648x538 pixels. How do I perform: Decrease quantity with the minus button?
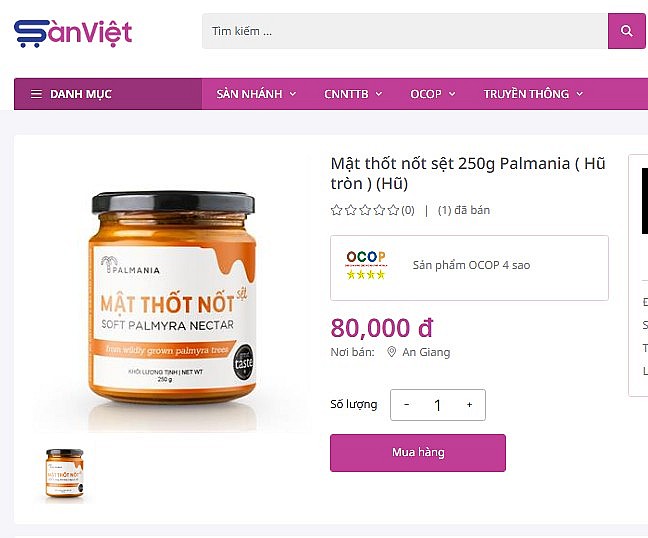pos(407,405)
